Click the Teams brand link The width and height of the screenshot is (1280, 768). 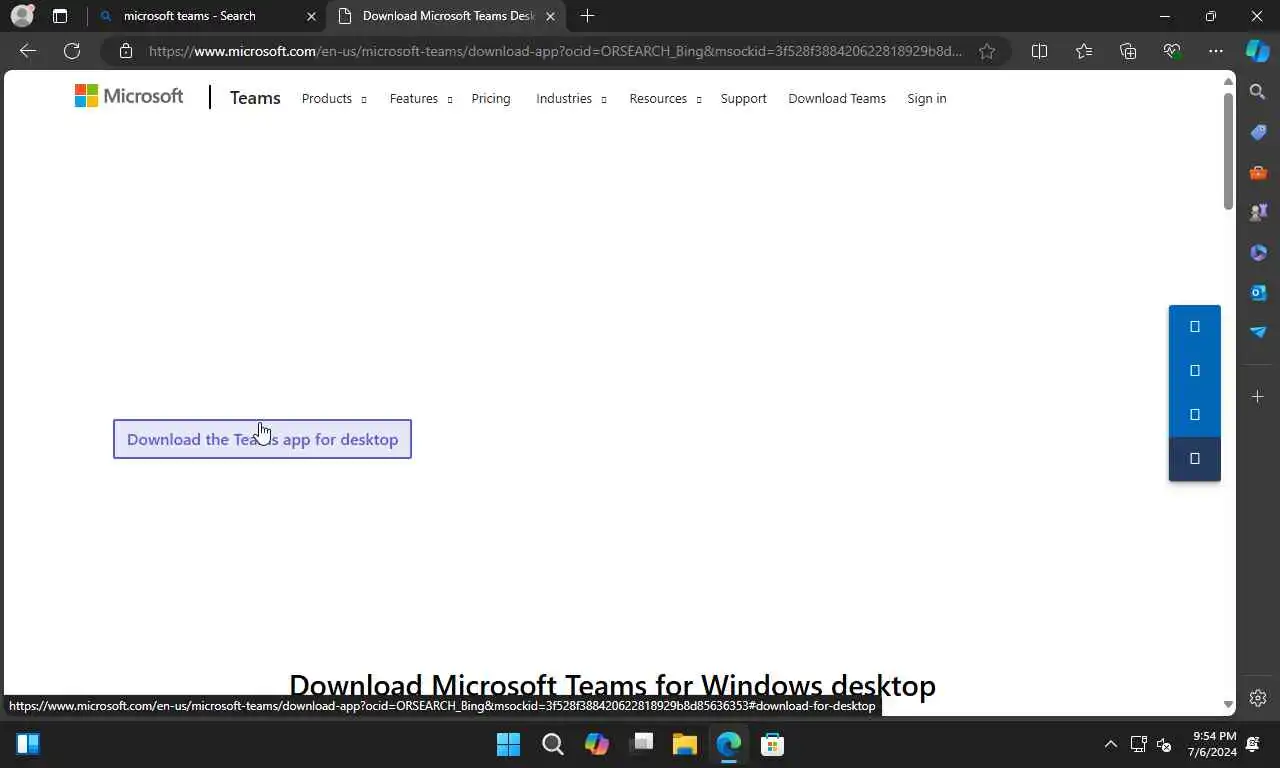pos(255,98)
